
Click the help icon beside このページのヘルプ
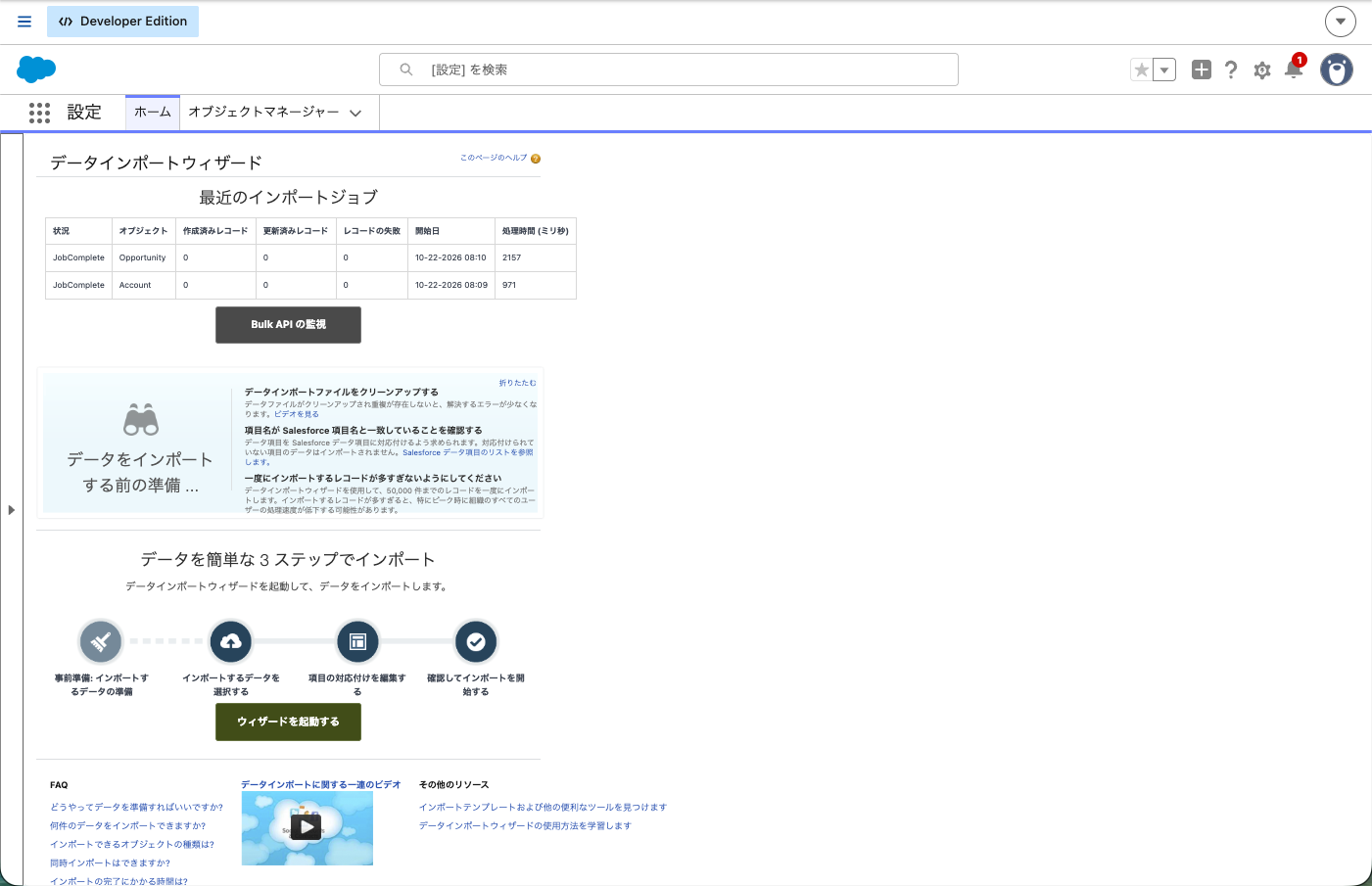coord(536,159)
